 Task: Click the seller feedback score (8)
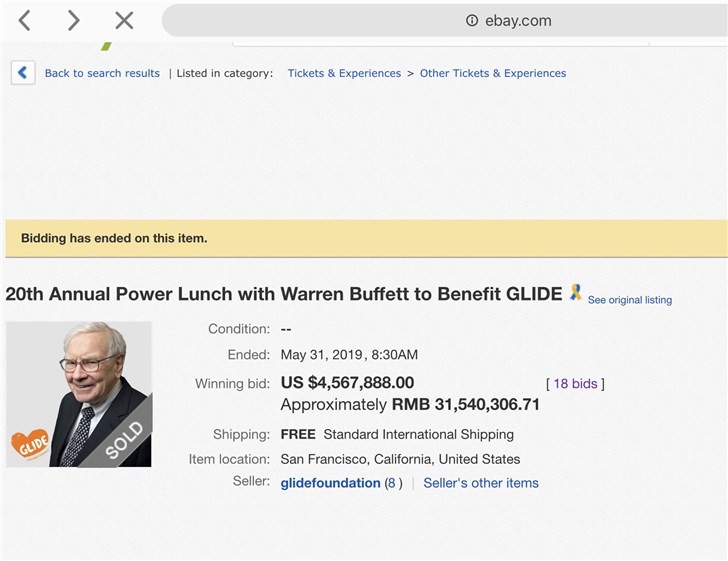point(393,483)
